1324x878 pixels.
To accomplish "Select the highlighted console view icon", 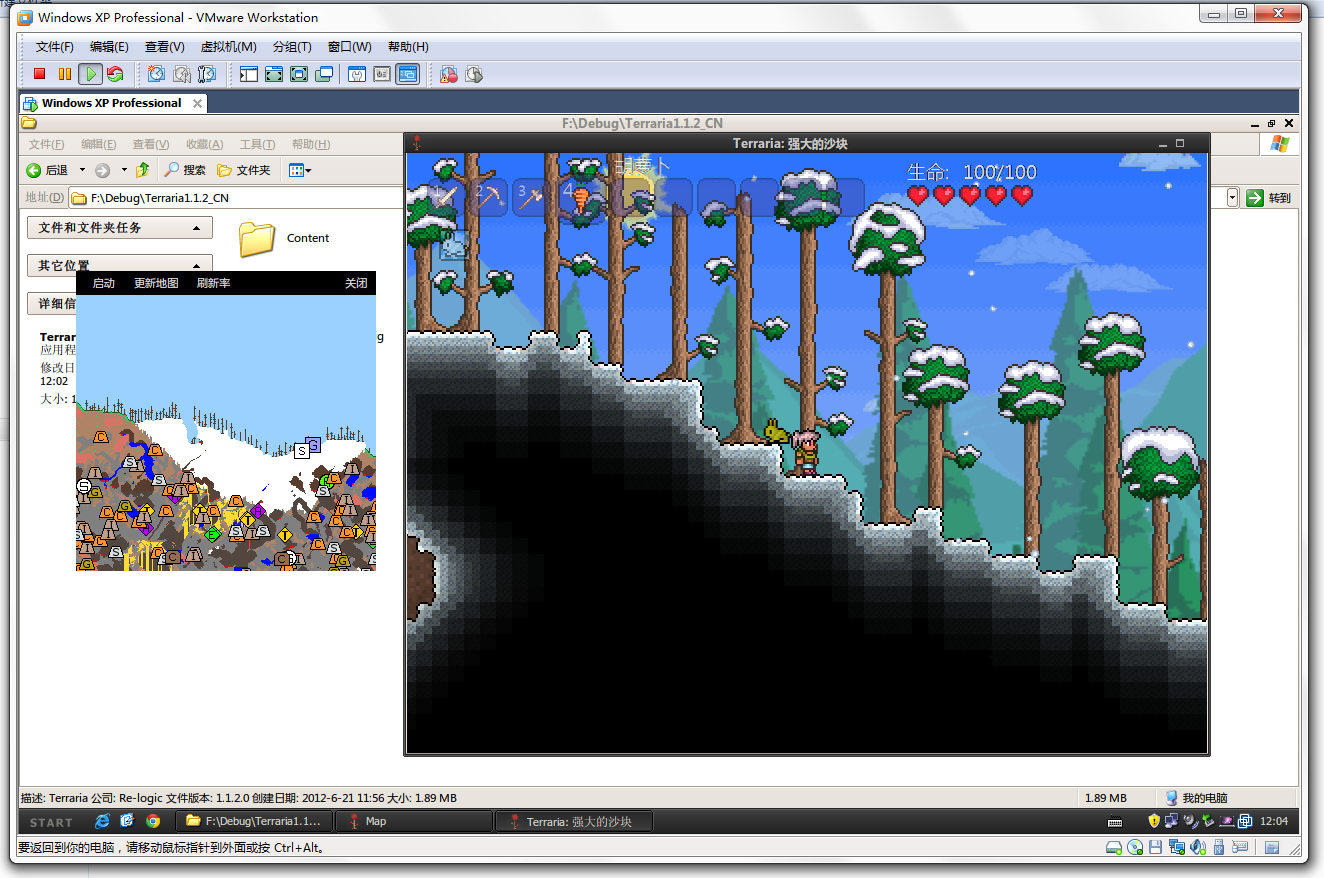I will pos(407,74).
